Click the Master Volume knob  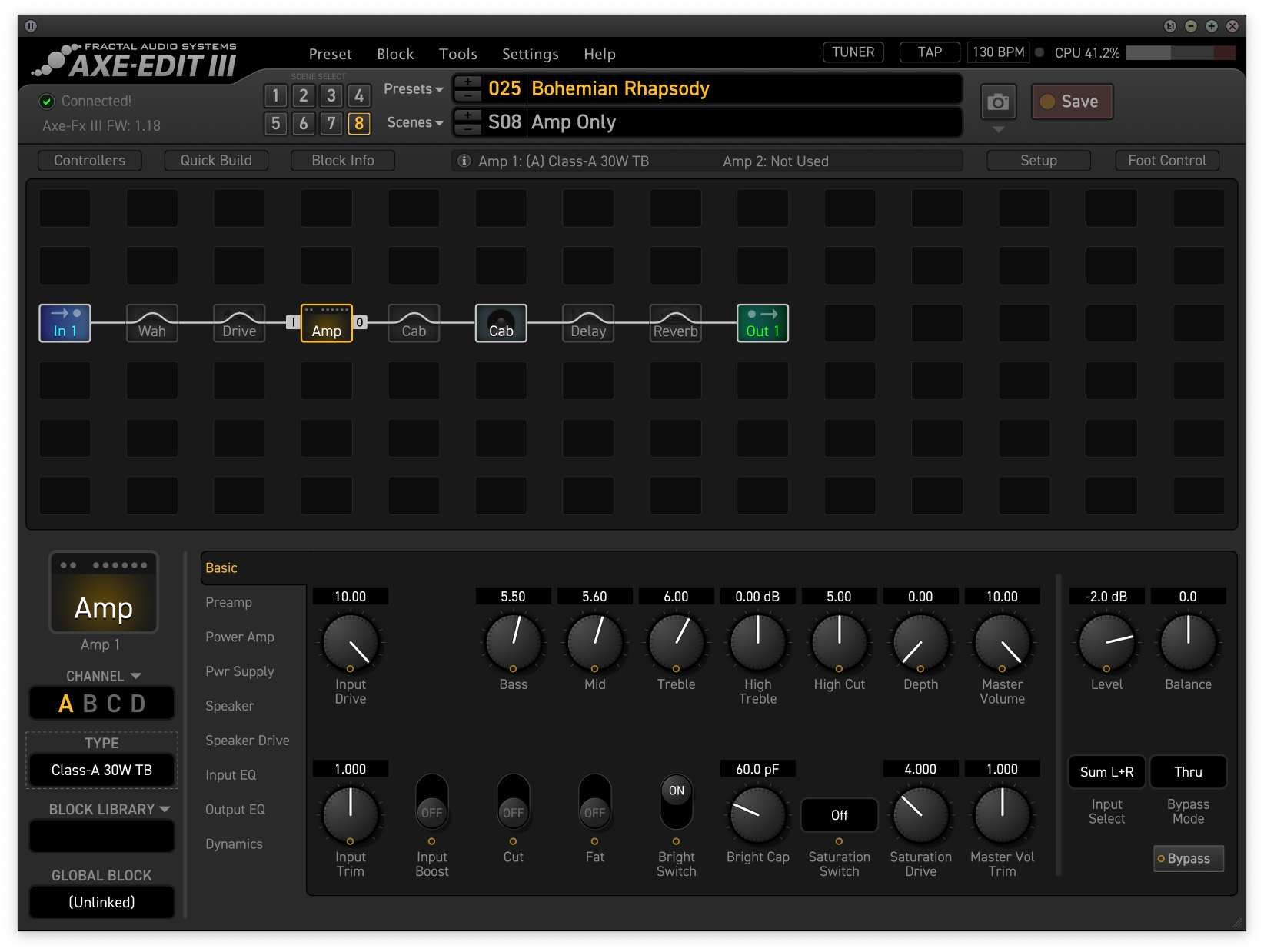tap(1002, 642)
